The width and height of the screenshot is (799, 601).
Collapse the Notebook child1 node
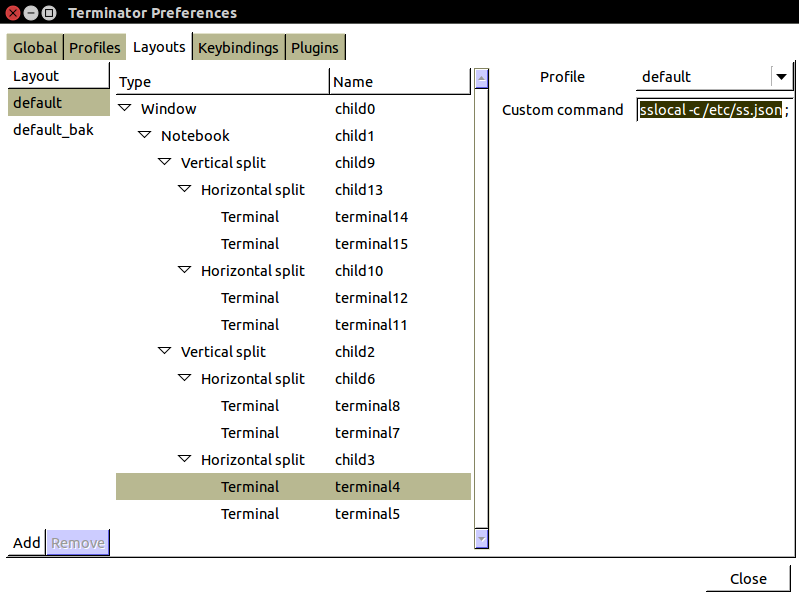coord(145,135)
